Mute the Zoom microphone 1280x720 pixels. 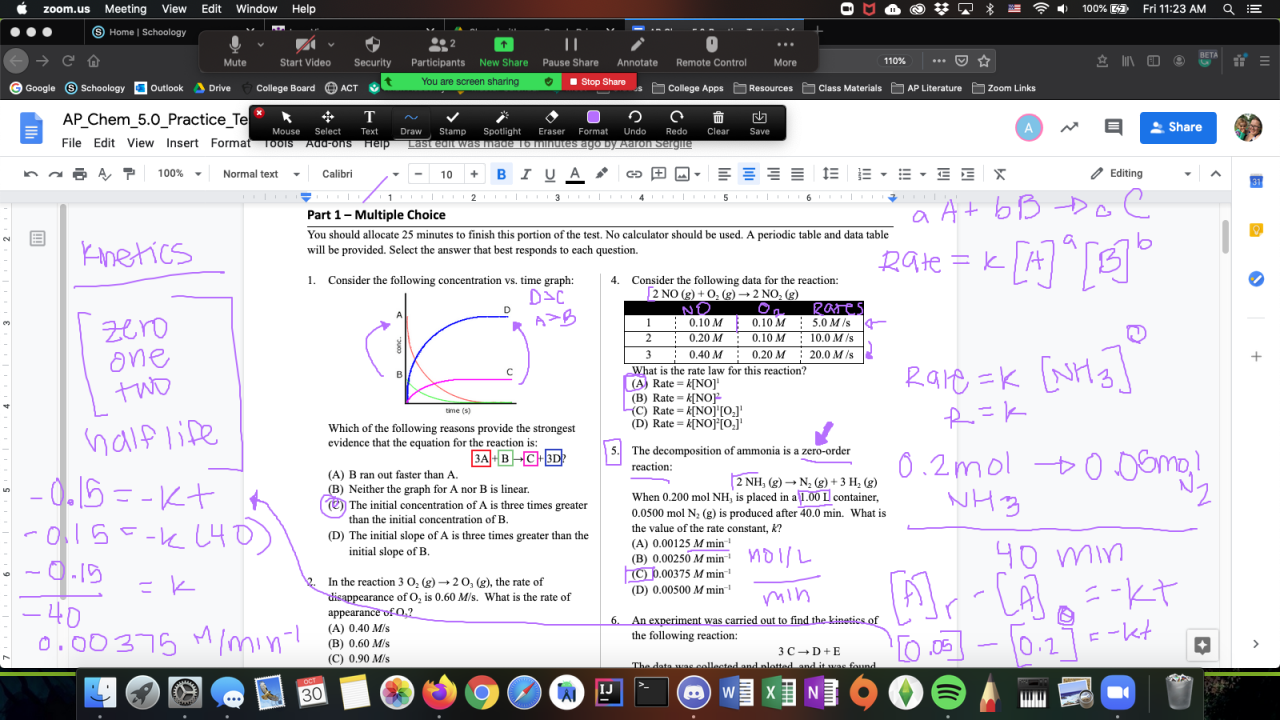(235, 51)
